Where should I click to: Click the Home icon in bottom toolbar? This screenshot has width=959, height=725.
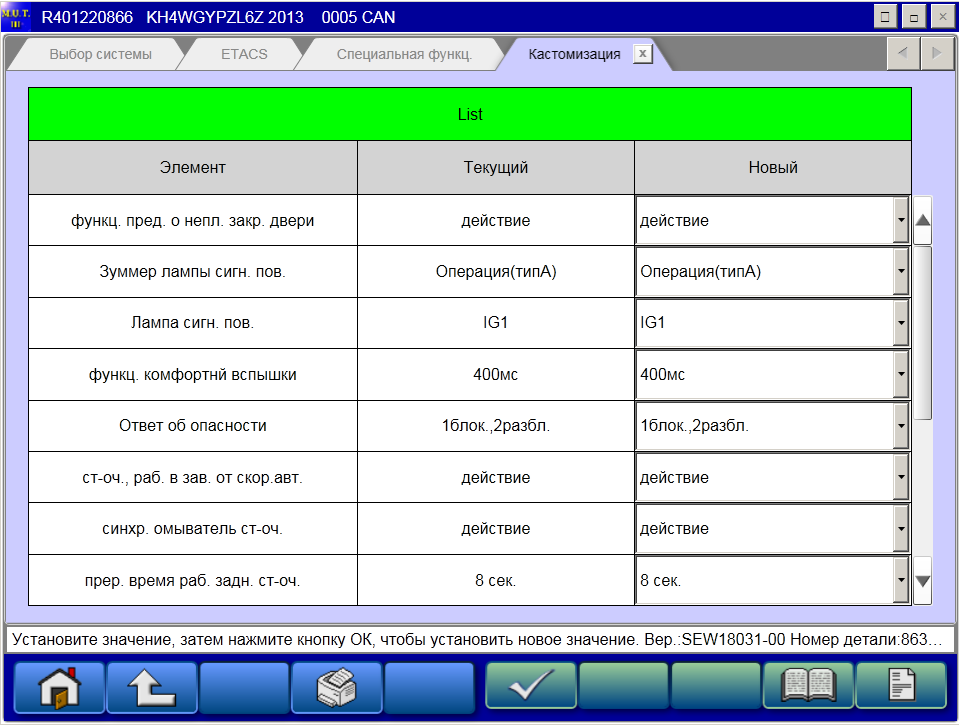(x=58, y=686)
